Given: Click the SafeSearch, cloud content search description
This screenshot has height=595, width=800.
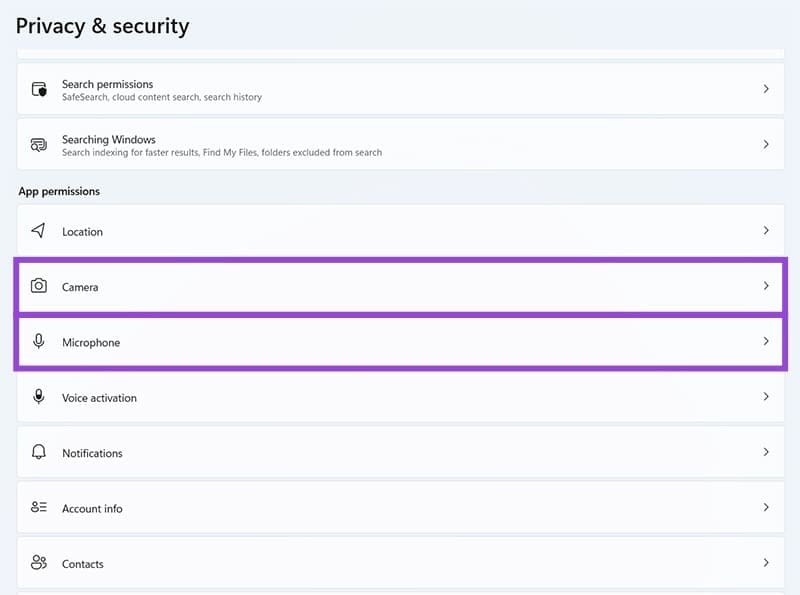Looking at the screenshot, I should click(x=162, y=98).
